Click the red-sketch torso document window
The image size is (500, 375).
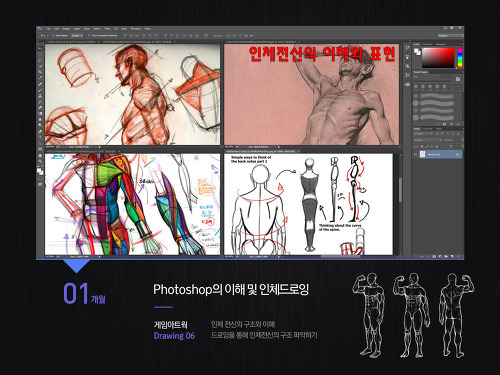coord(133,94)
